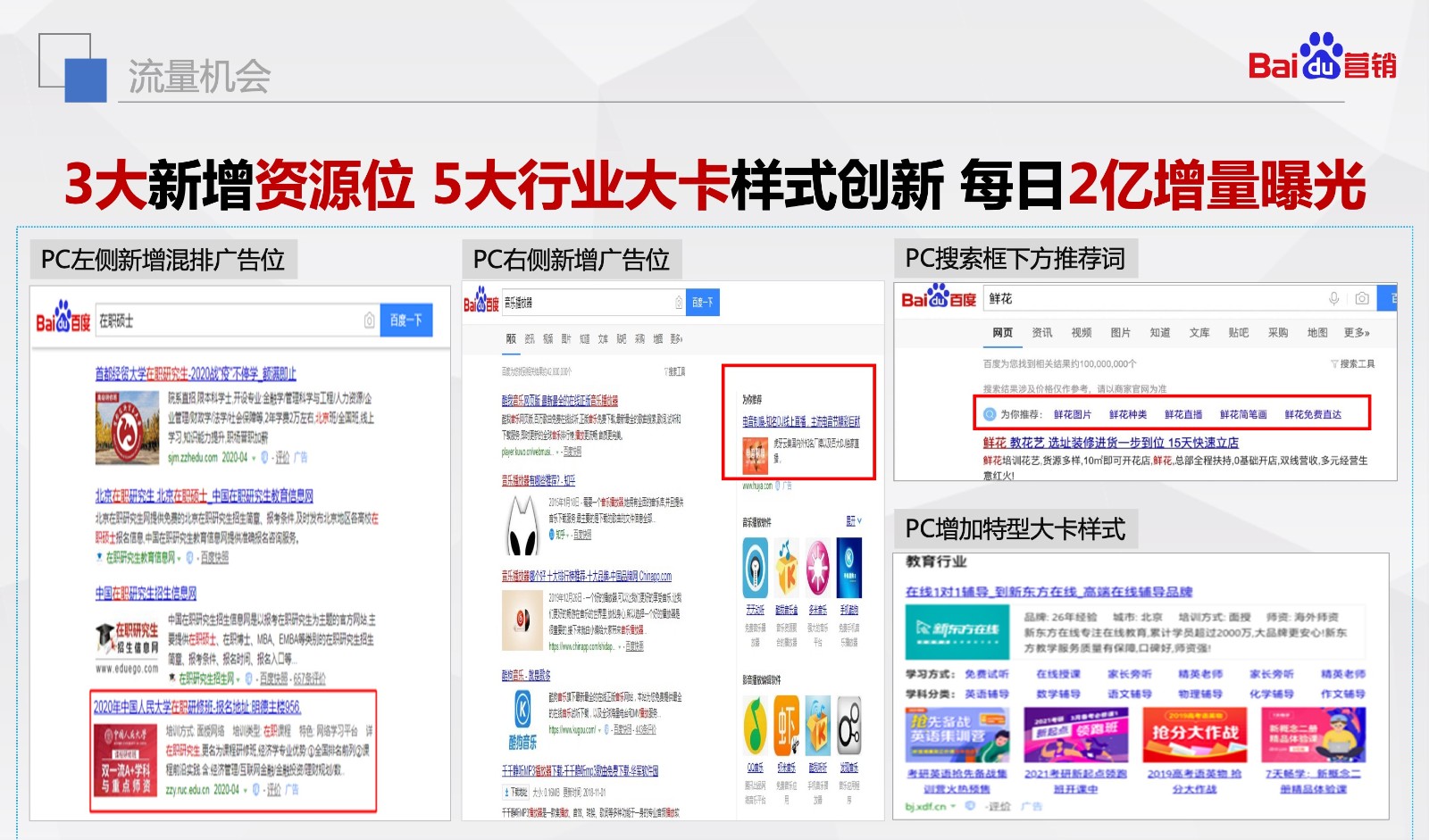Click 英语辅导 in 学科分类 row
This screenshot has height=840, width=1429.
tap(987, 694)
